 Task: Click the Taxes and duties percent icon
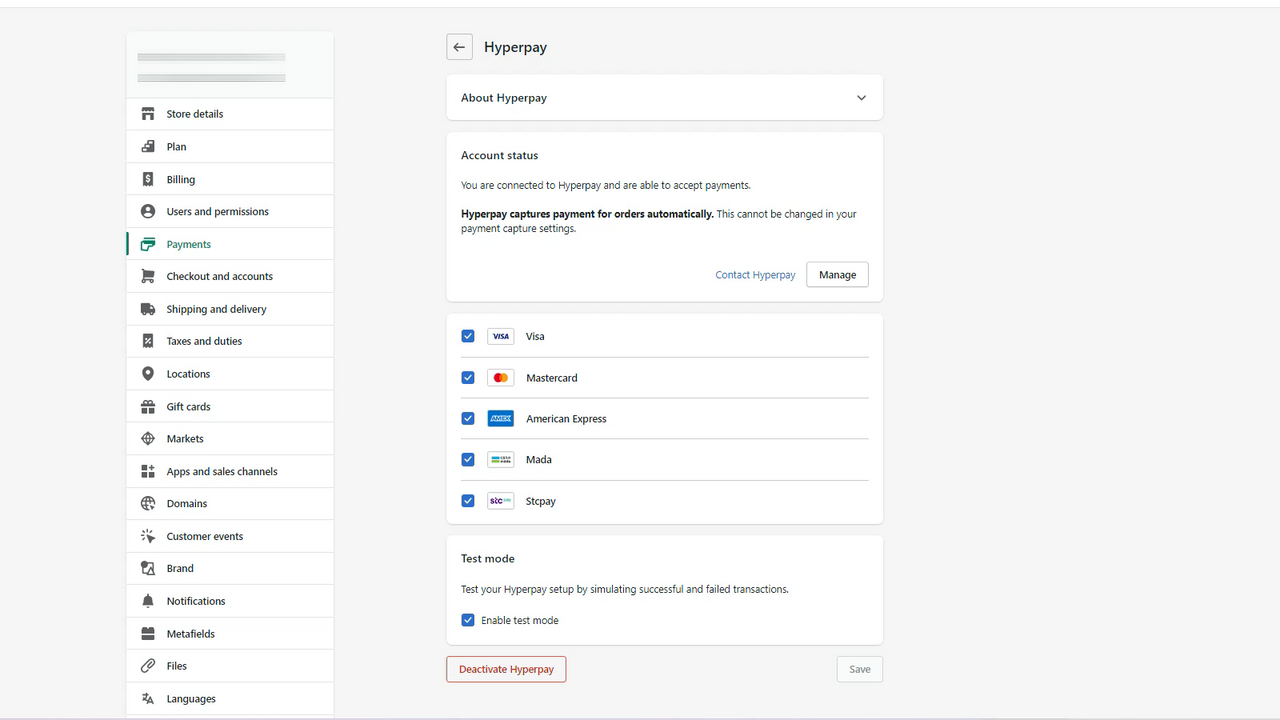[148, 341]
